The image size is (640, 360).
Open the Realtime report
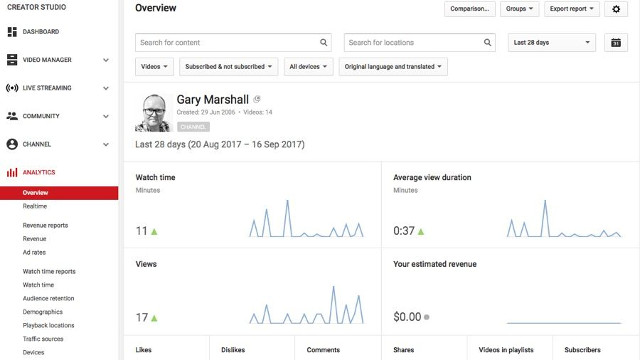[35, 206]
